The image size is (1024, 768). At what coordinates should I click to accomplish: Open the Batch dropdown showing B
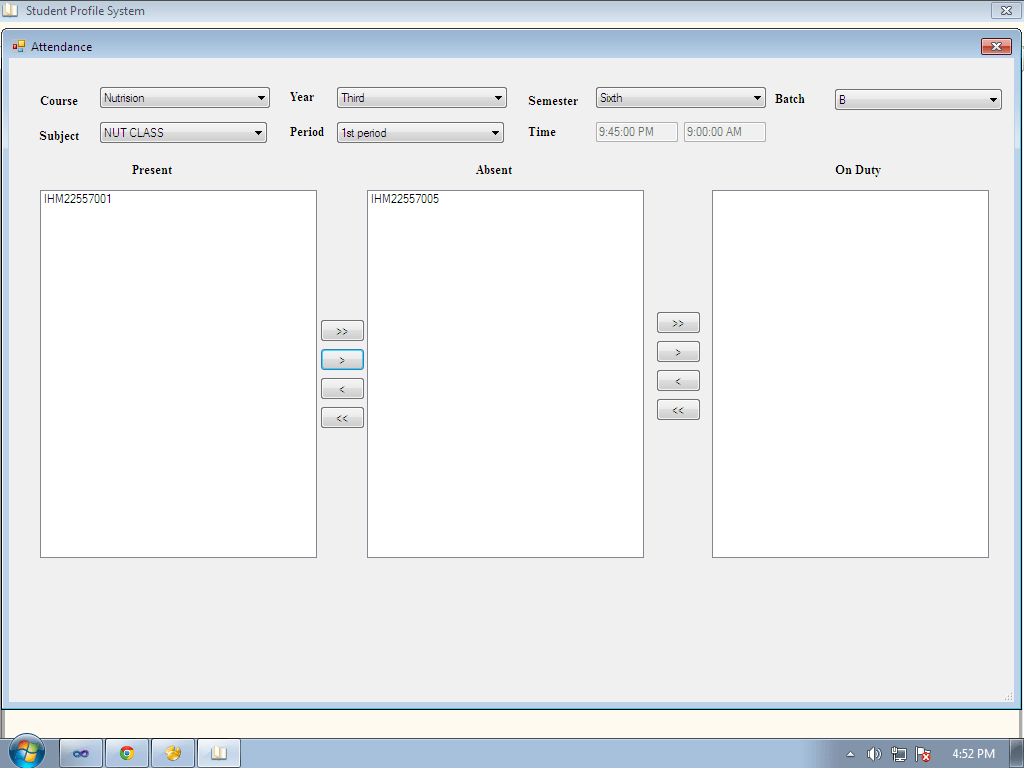click(x=918, y=99)
